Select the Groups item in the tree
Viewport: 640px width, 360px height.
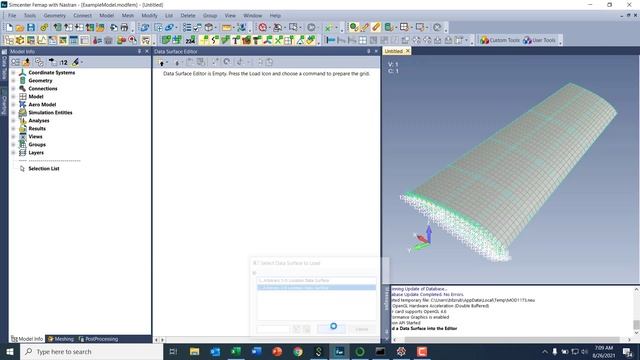[x=37, y=144]
